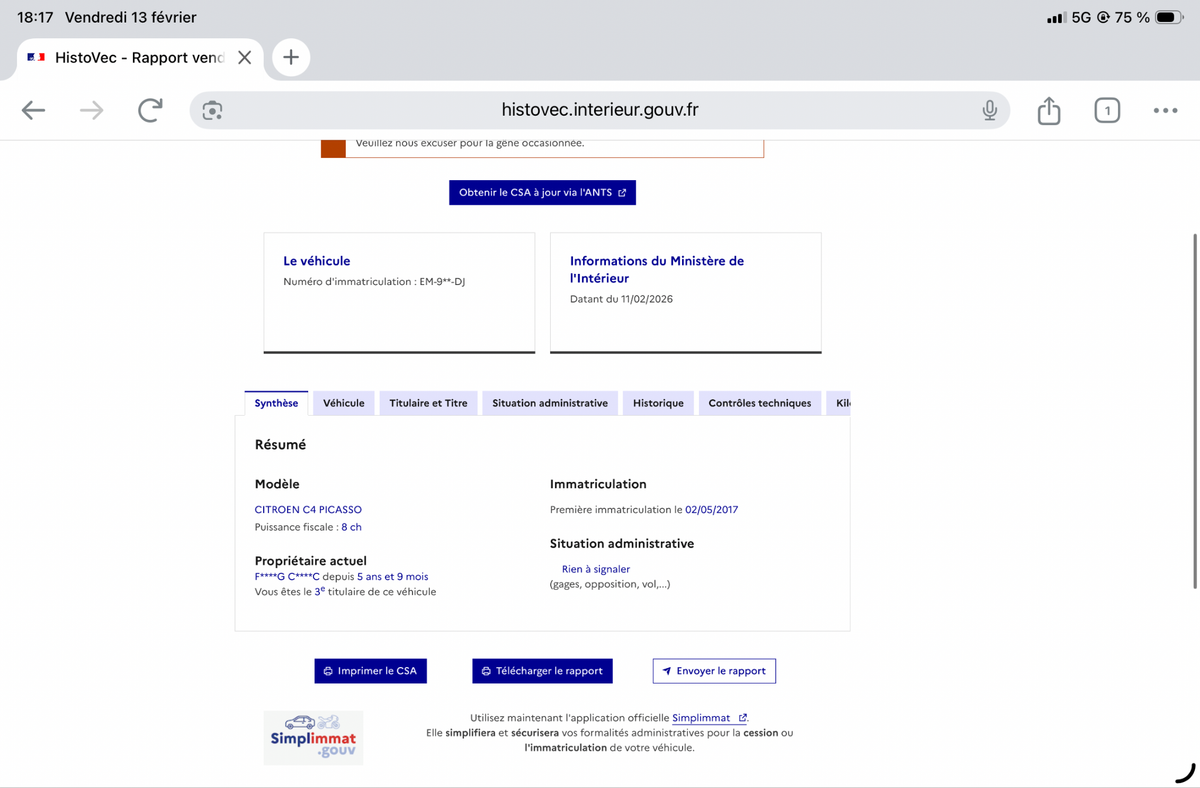This screenshot has height=788, width=1200.
Task: Select the Situation administrative tab
Action: pos(550,403)
